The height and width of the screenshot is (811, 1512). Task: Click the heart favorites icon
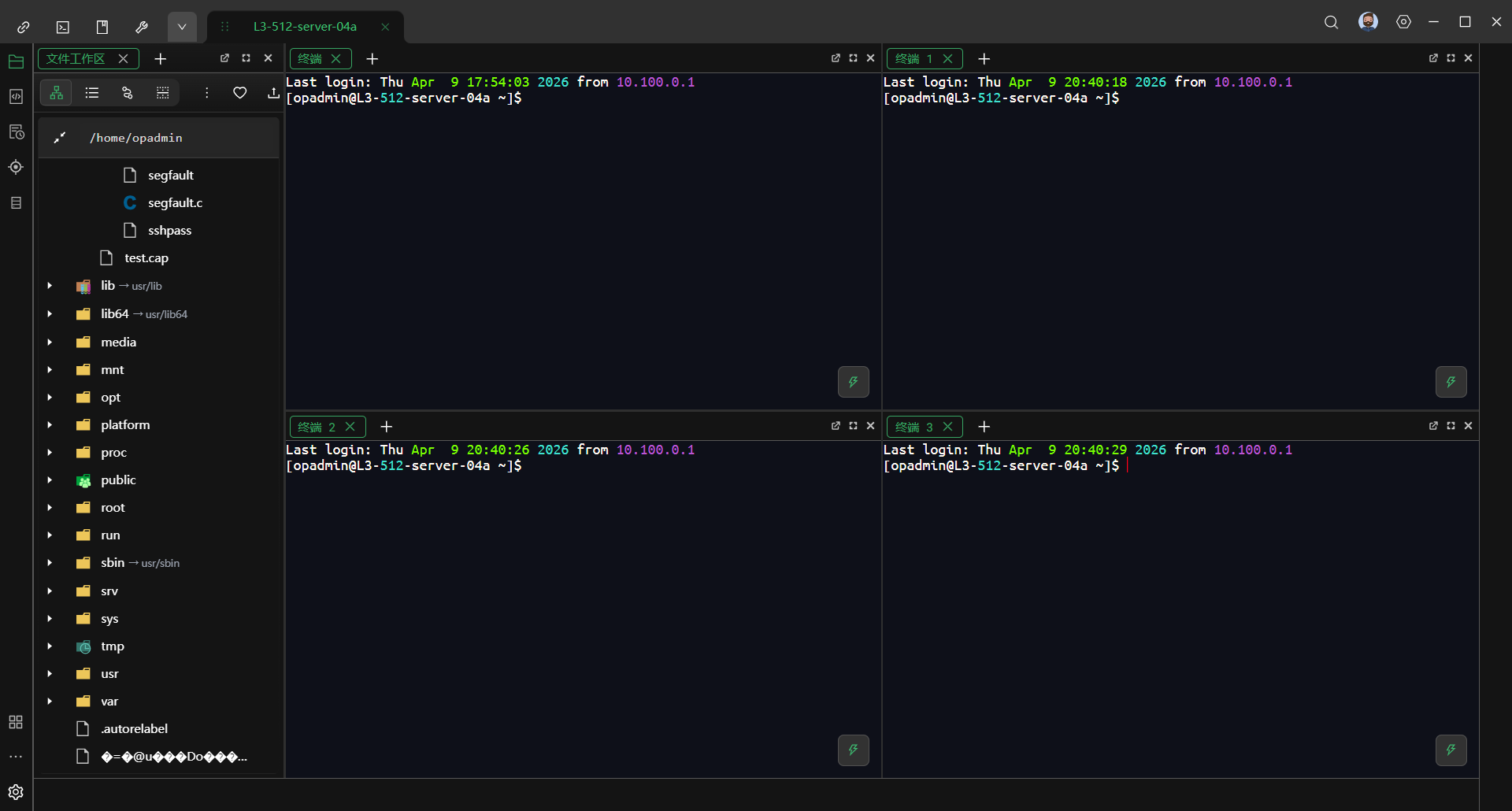[240, 93]
